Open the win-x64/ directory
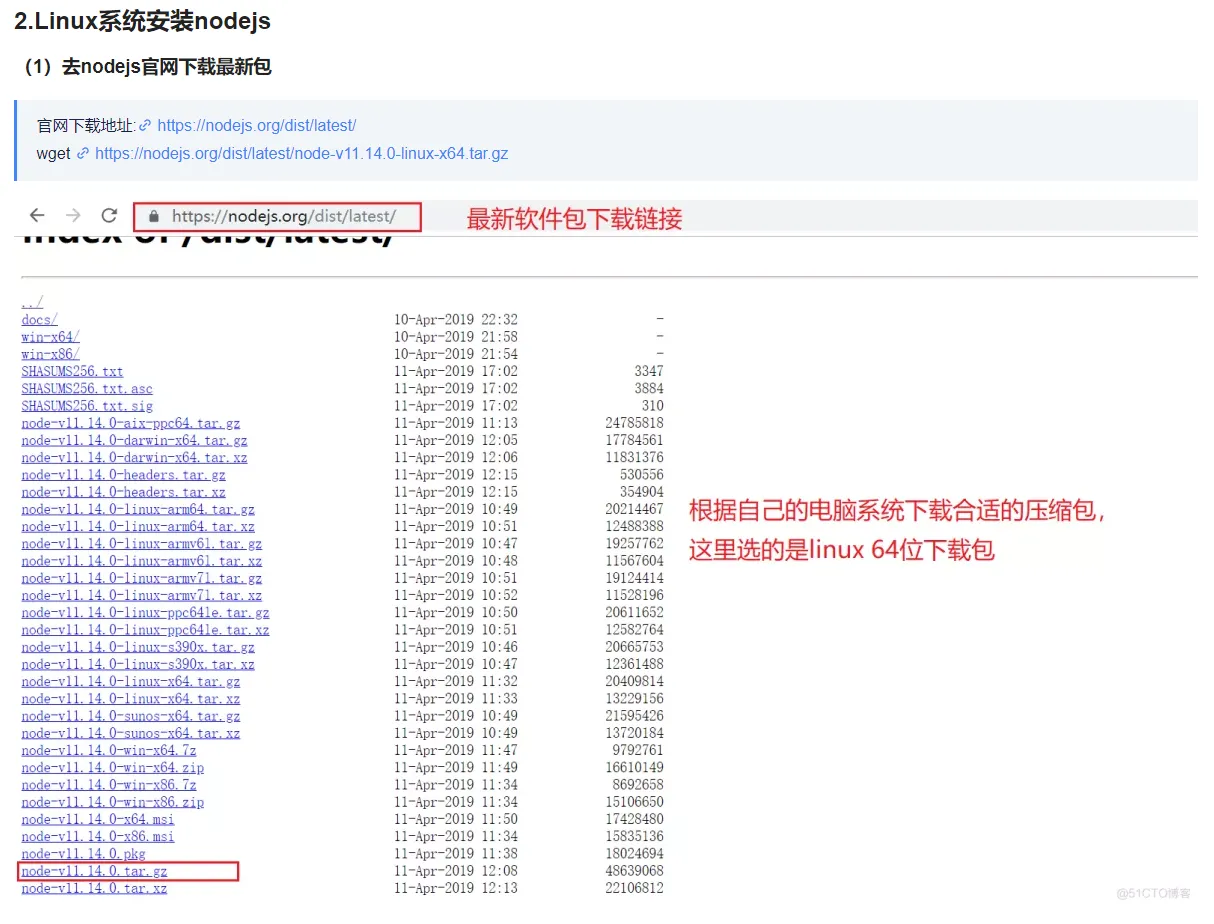 point(48,336)
